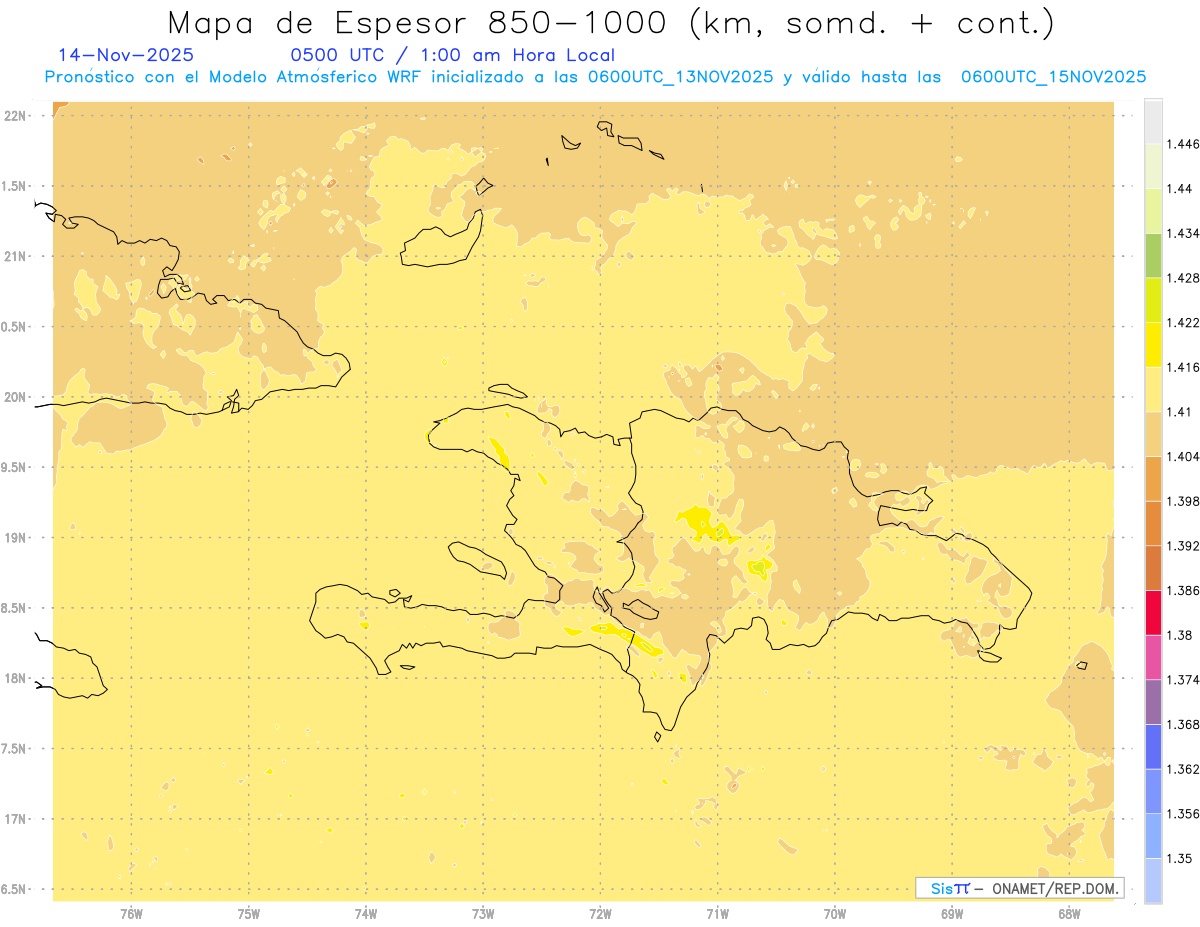Select the '1.422' legend value
1200x927 pixels.
click(x=1183, y=322)
